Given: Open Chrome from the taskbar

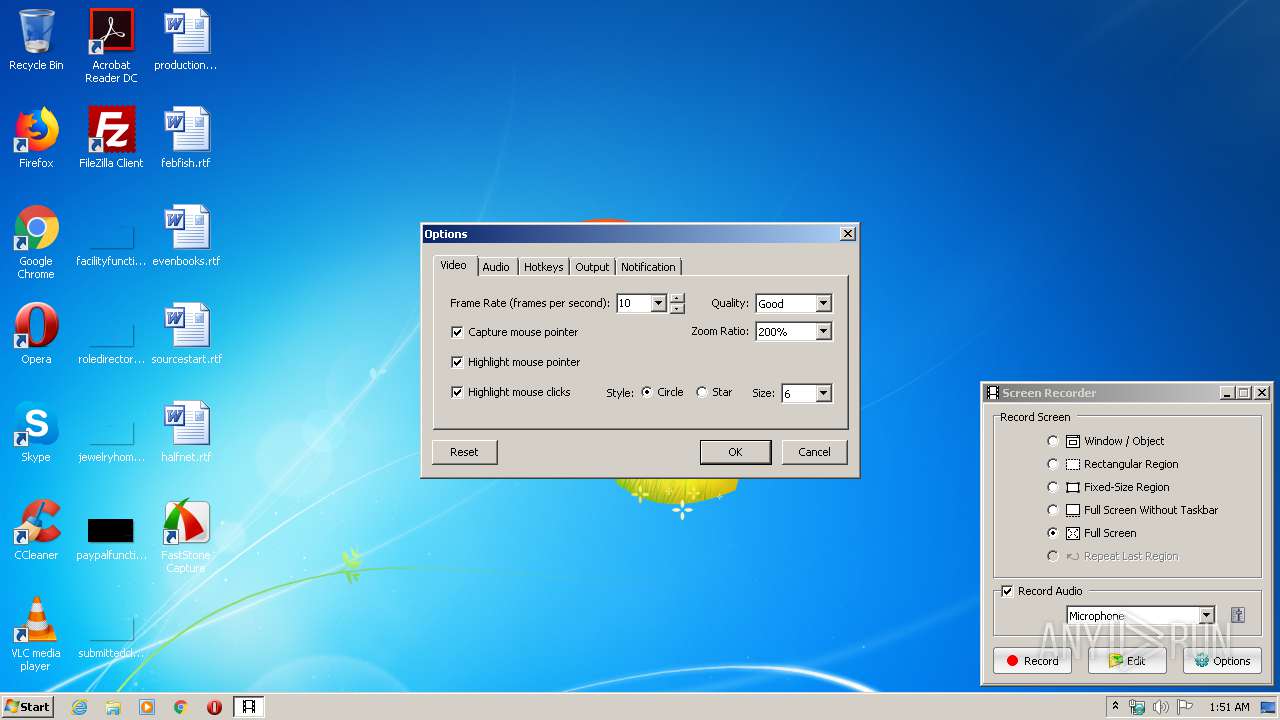Looking at the screenshot, I should (x=181, y=707).
